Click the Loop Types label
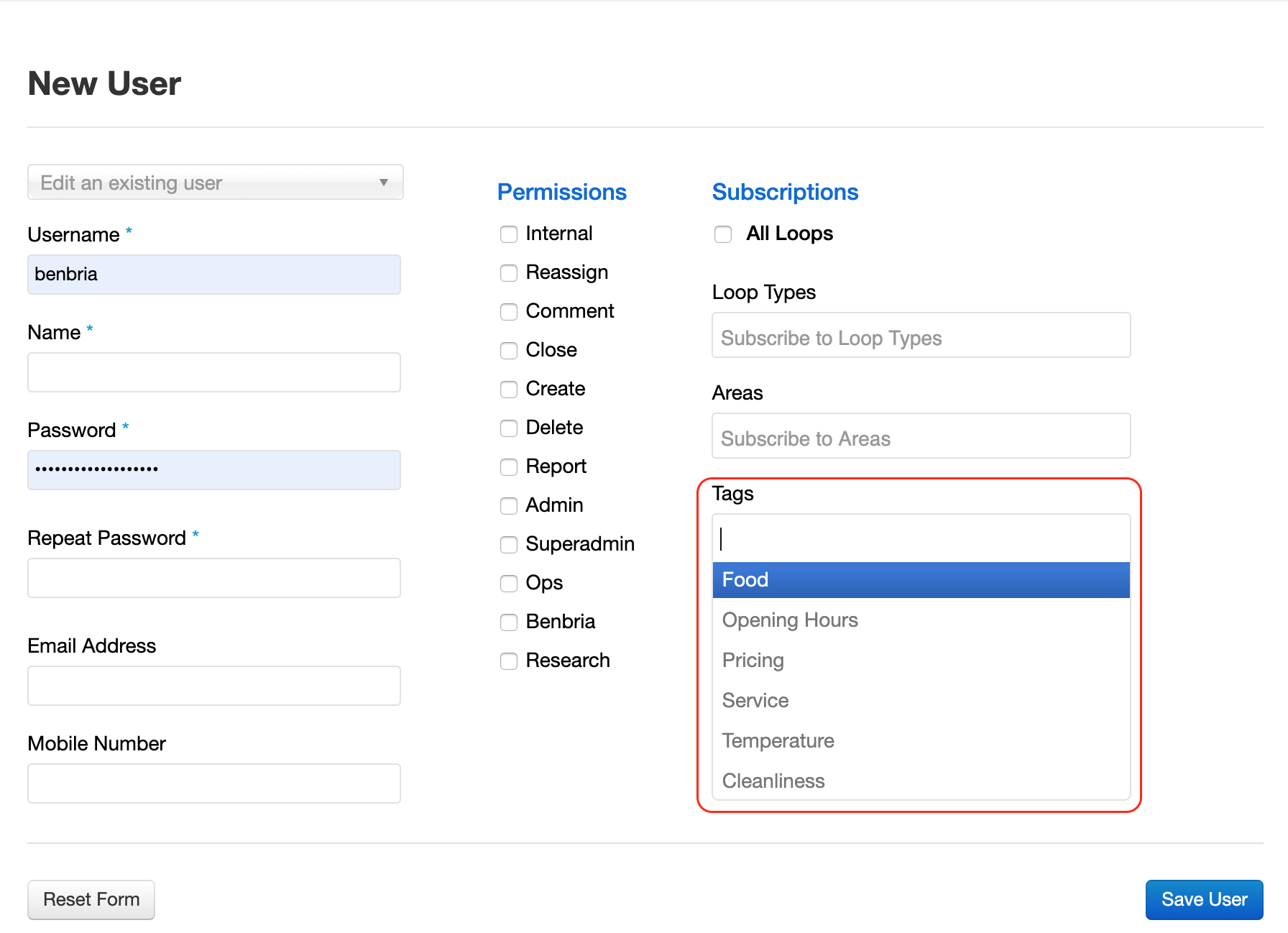 pos(764,293)
